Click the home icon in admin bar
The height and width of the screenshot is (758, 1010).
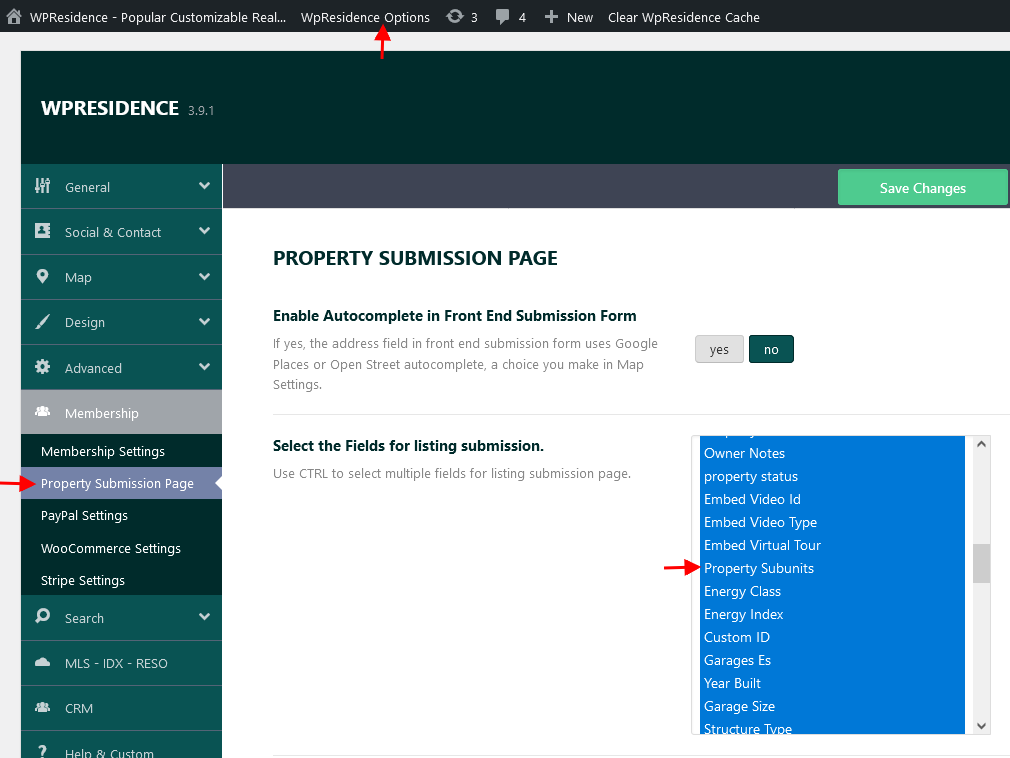coord(14,17)
